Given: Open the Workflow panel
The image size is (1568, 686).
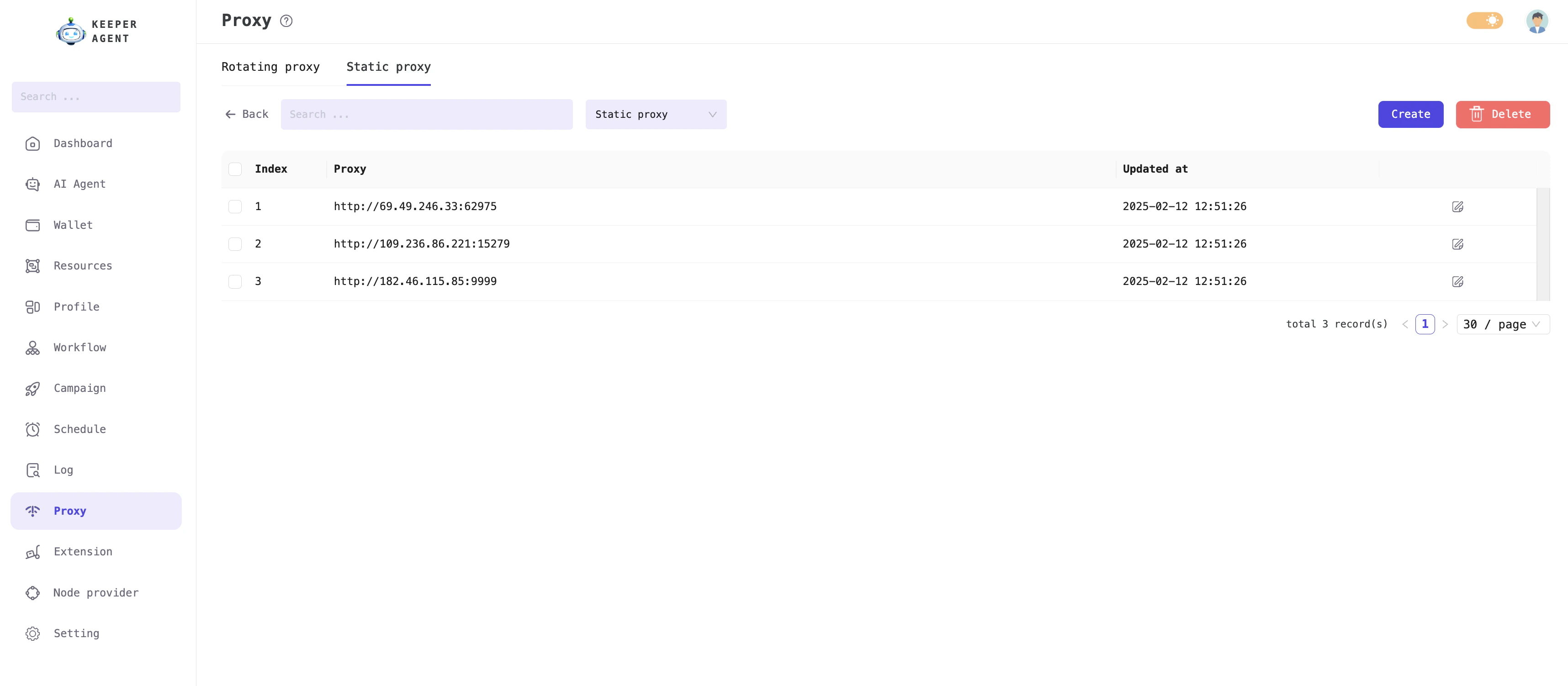Looking at the screenshot, I should tap(80, 347).
